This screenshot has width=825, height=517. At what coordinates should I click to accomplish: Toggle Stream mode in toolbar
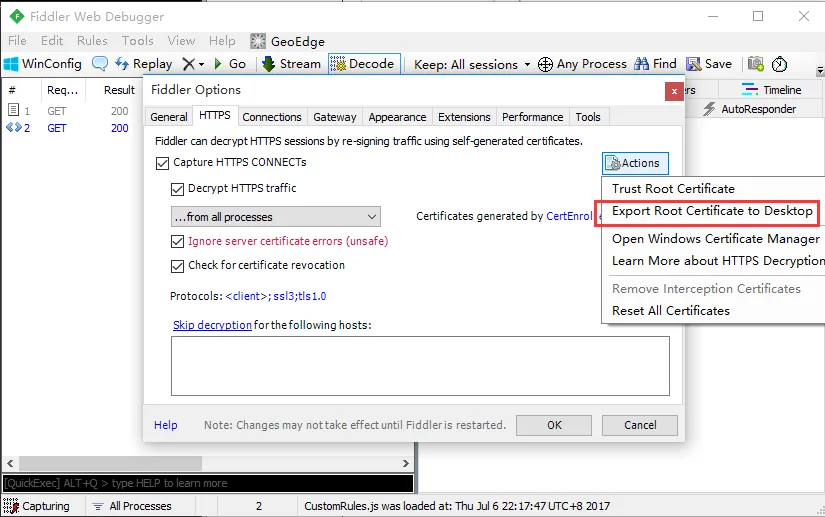coord(291,64)
